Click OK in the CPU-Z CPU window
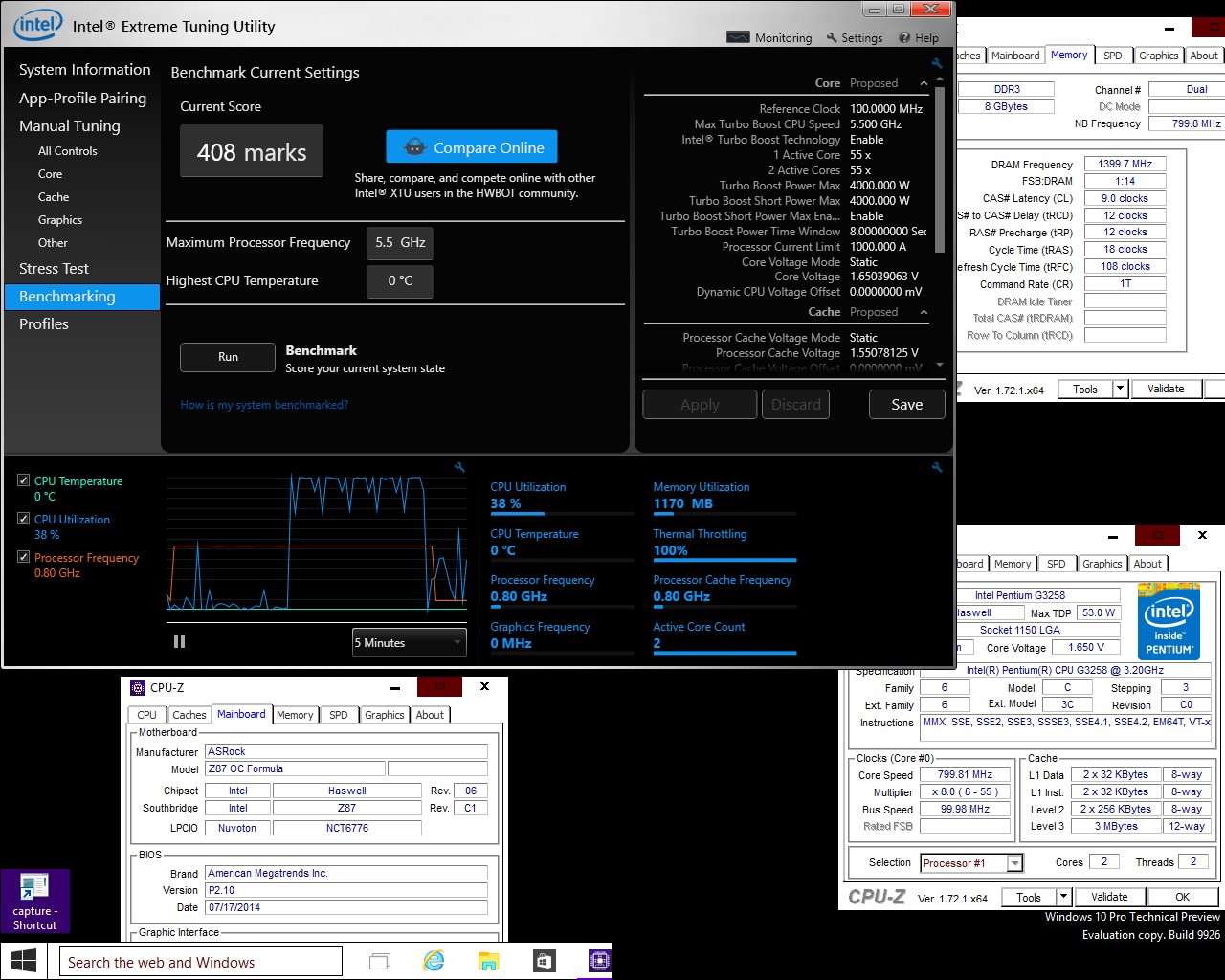The image size is (1225, 980). (x=1182, y=897)
